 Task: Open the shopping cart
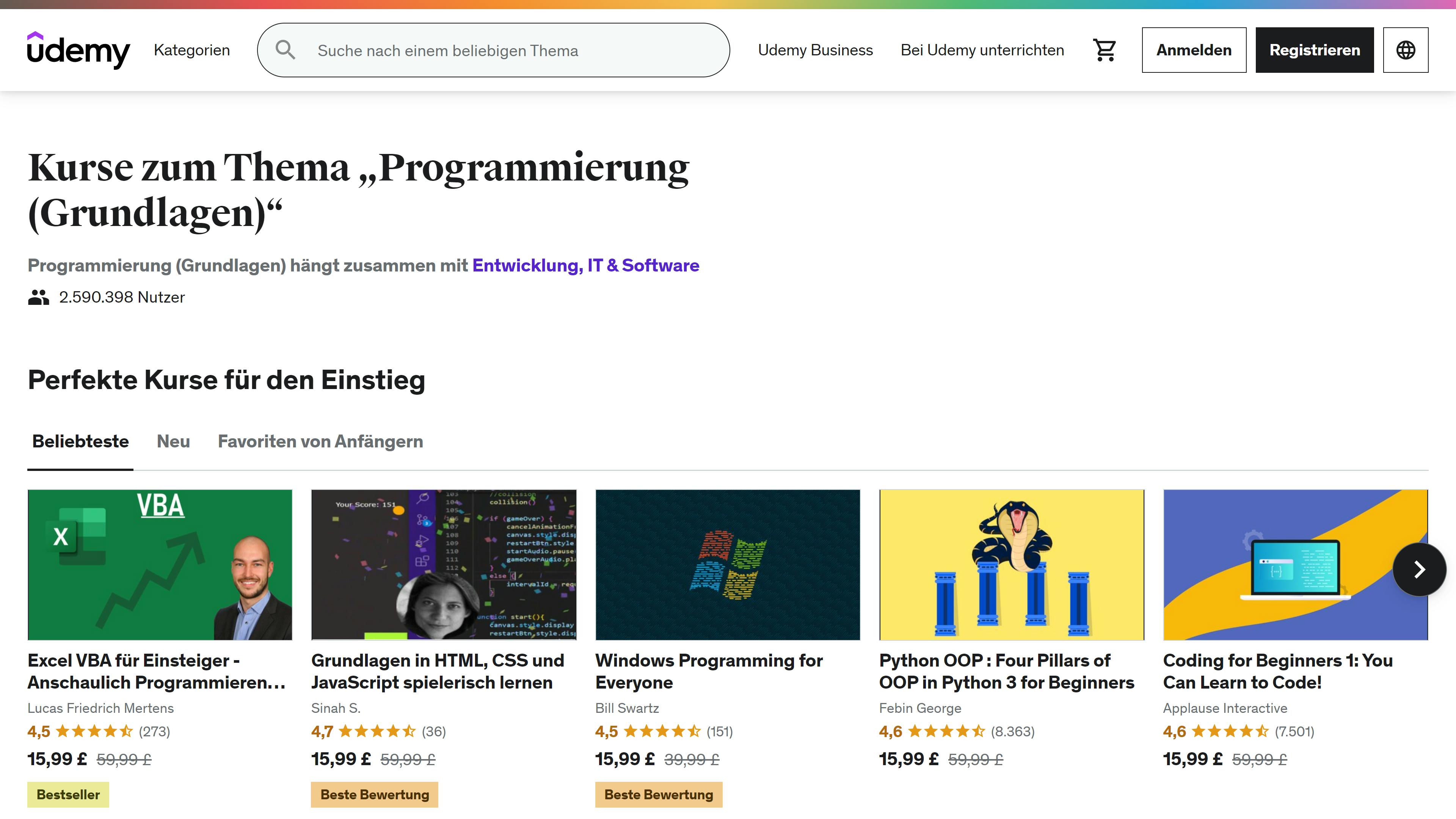point(1105,50)
